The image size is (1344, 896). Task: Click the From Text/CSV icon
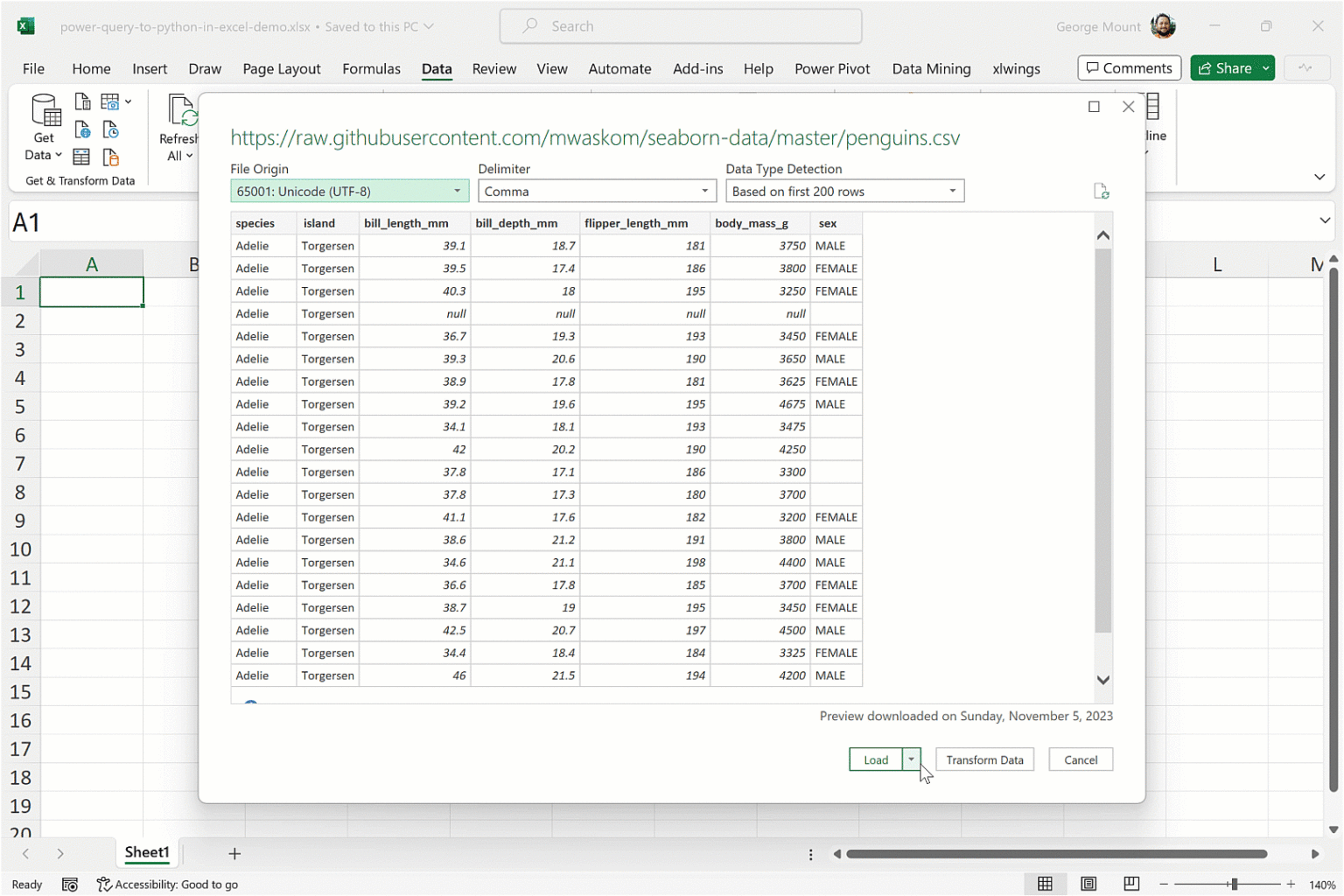(x=82, y=102)
